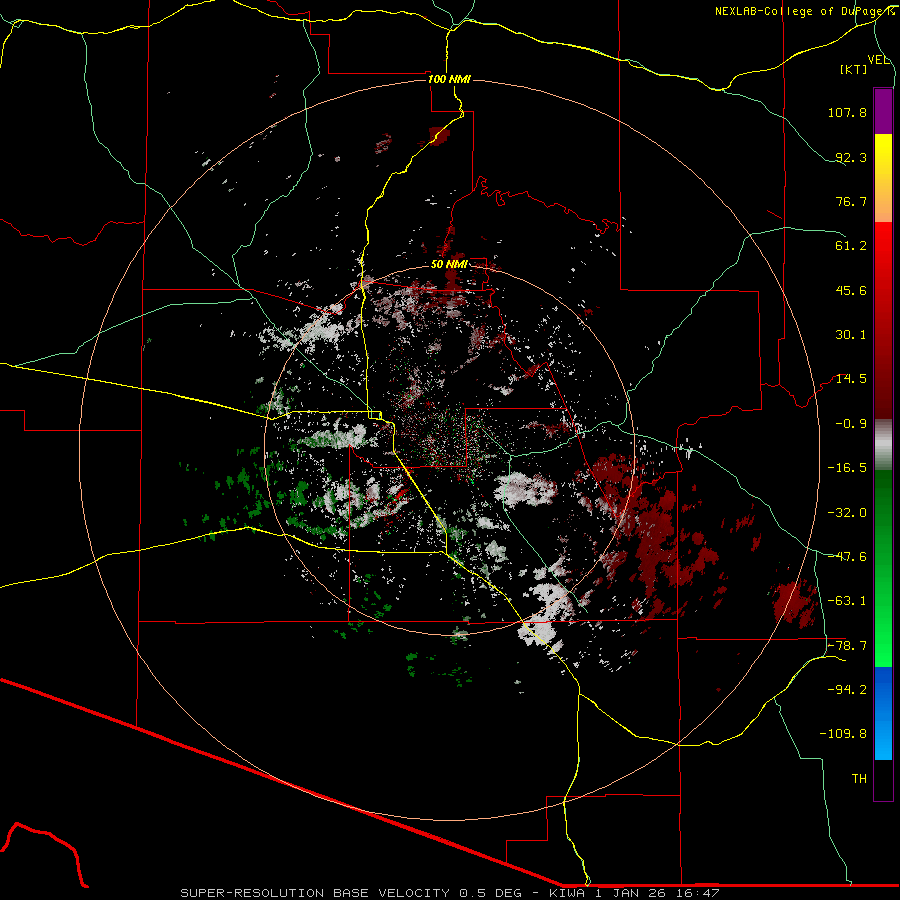Click the -0.9 velocity scale label
Screen dimensions: 900x900
click(850, 423)
